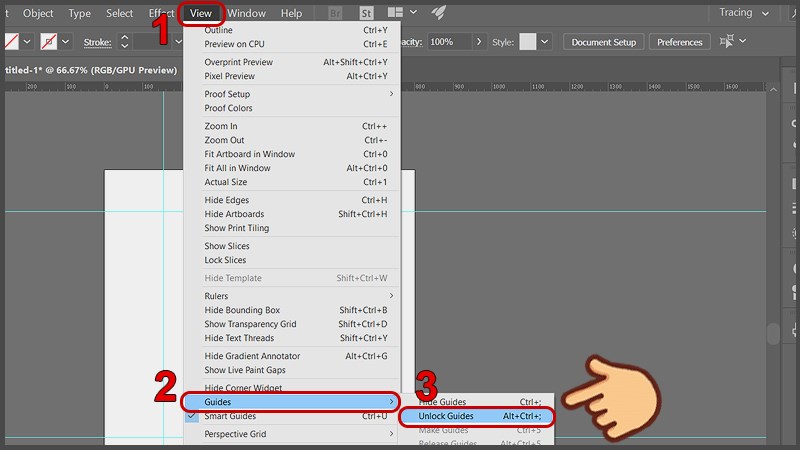Viewport: 800px width, 450px height.
Task: Choose Fit All in Window
Action: tap(292, 168)
